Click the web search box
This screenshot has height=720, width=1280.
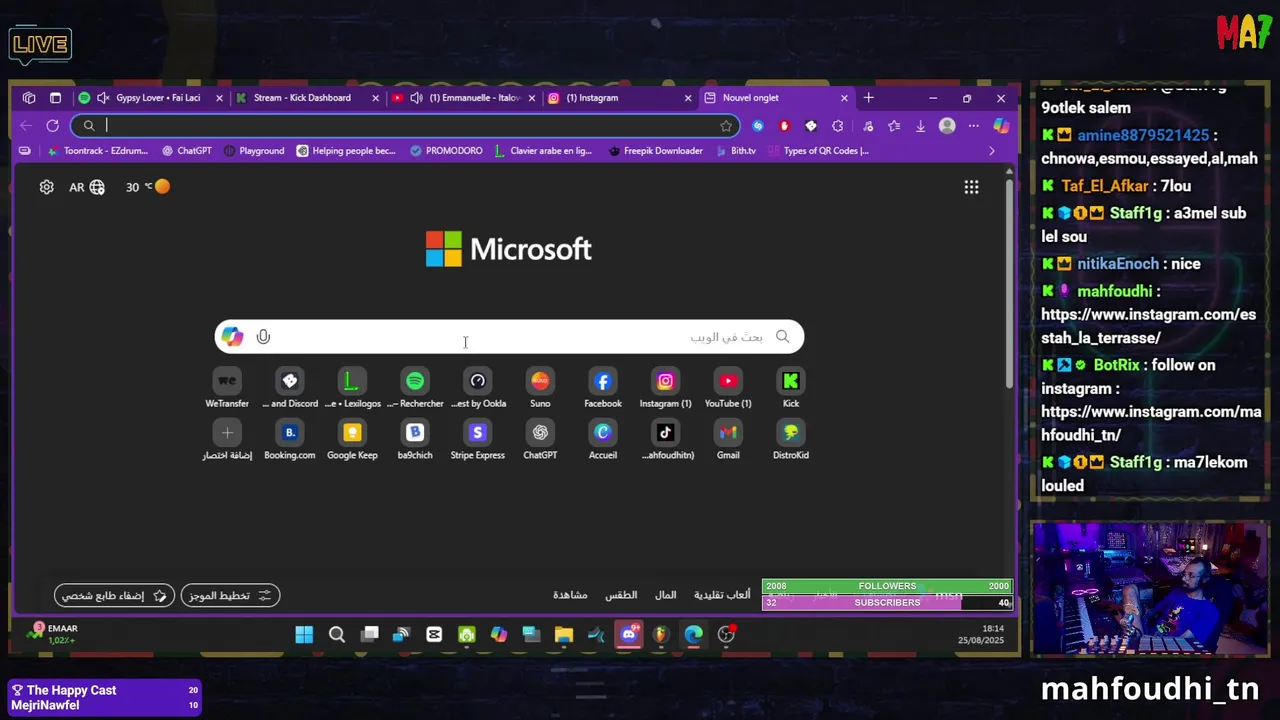click(509, 337)
